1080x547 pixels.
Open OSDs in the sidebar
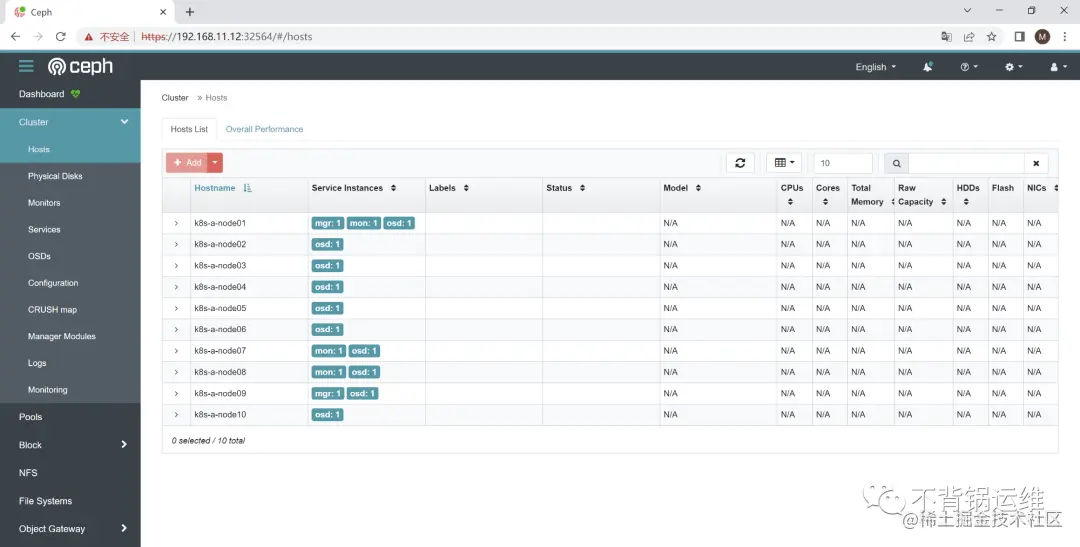coord(39,256)
